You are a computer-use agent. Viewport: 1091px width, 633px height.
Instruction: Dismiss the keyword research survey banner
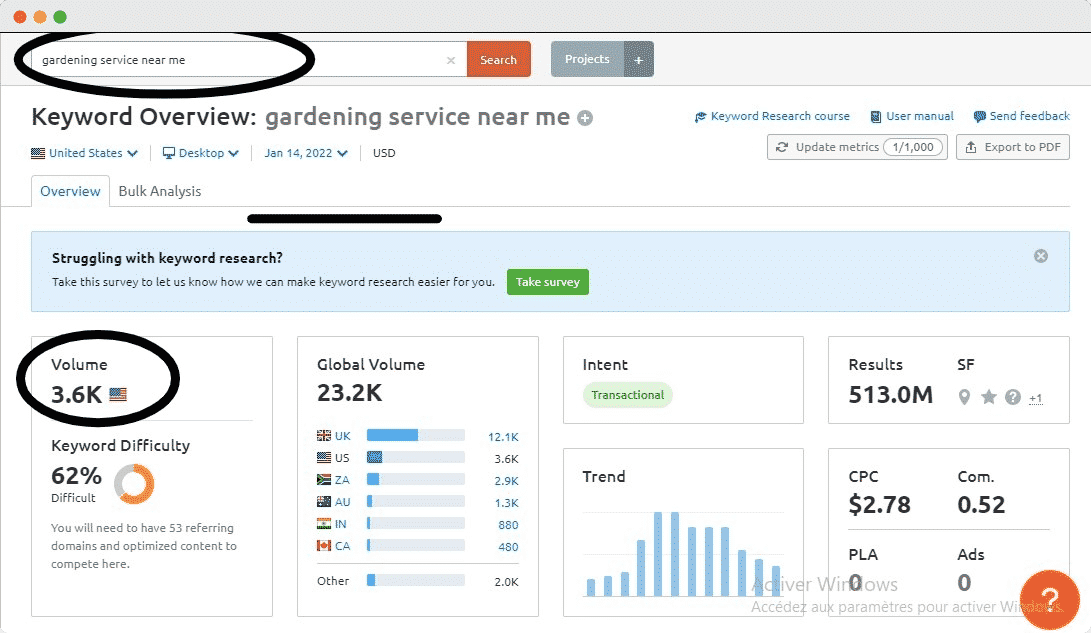click(1041, 256)
